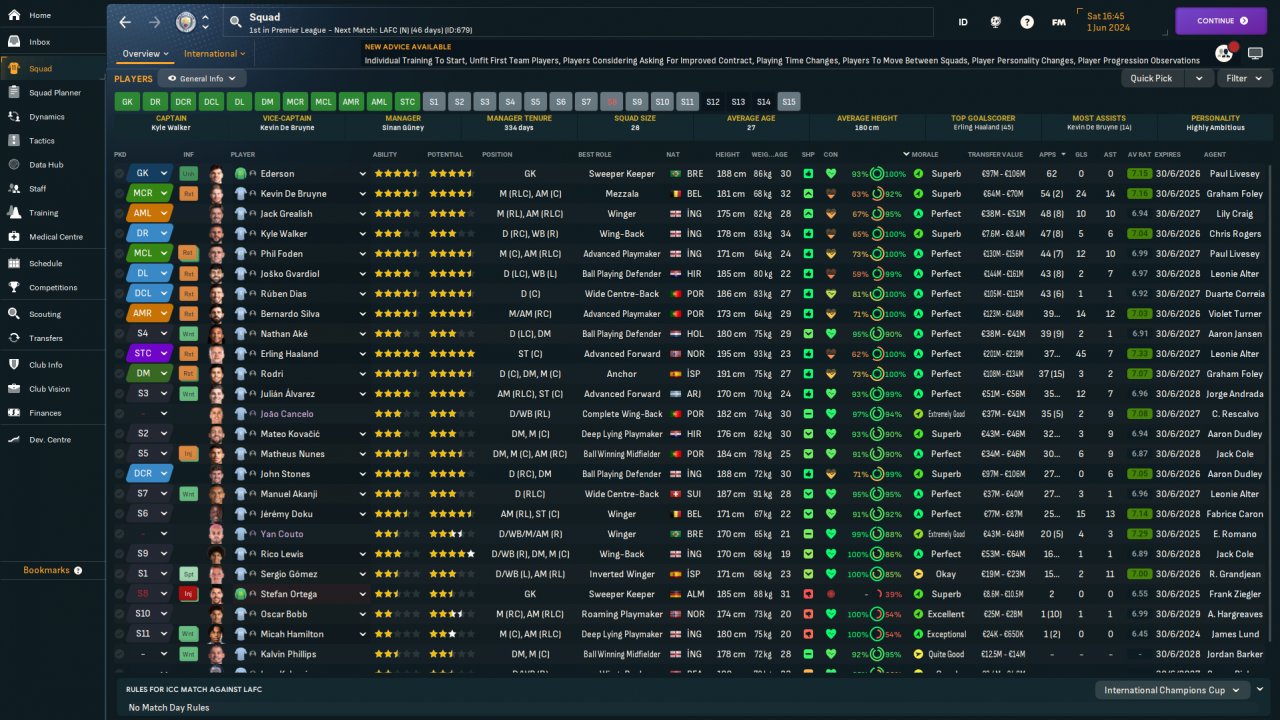Open the ID icon in the top bar
The height and width of the screenshot is (720, 1280).
pyautogui.click(x=963, y=22)
